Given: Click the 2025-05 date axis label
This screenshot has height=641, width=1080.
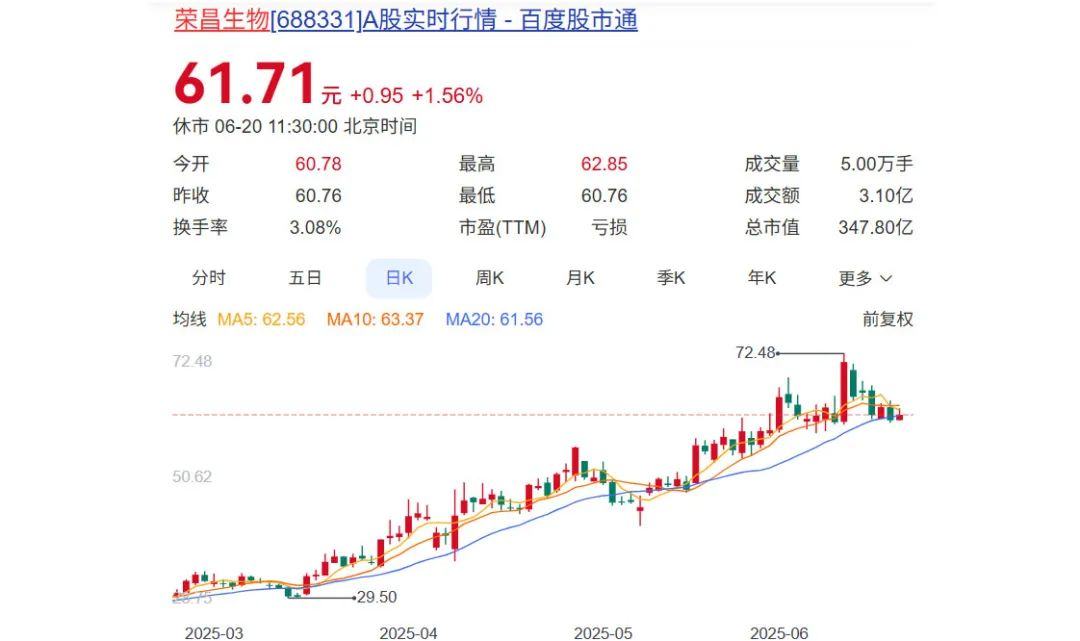Looking at the screenshot, I should point(603,633).
